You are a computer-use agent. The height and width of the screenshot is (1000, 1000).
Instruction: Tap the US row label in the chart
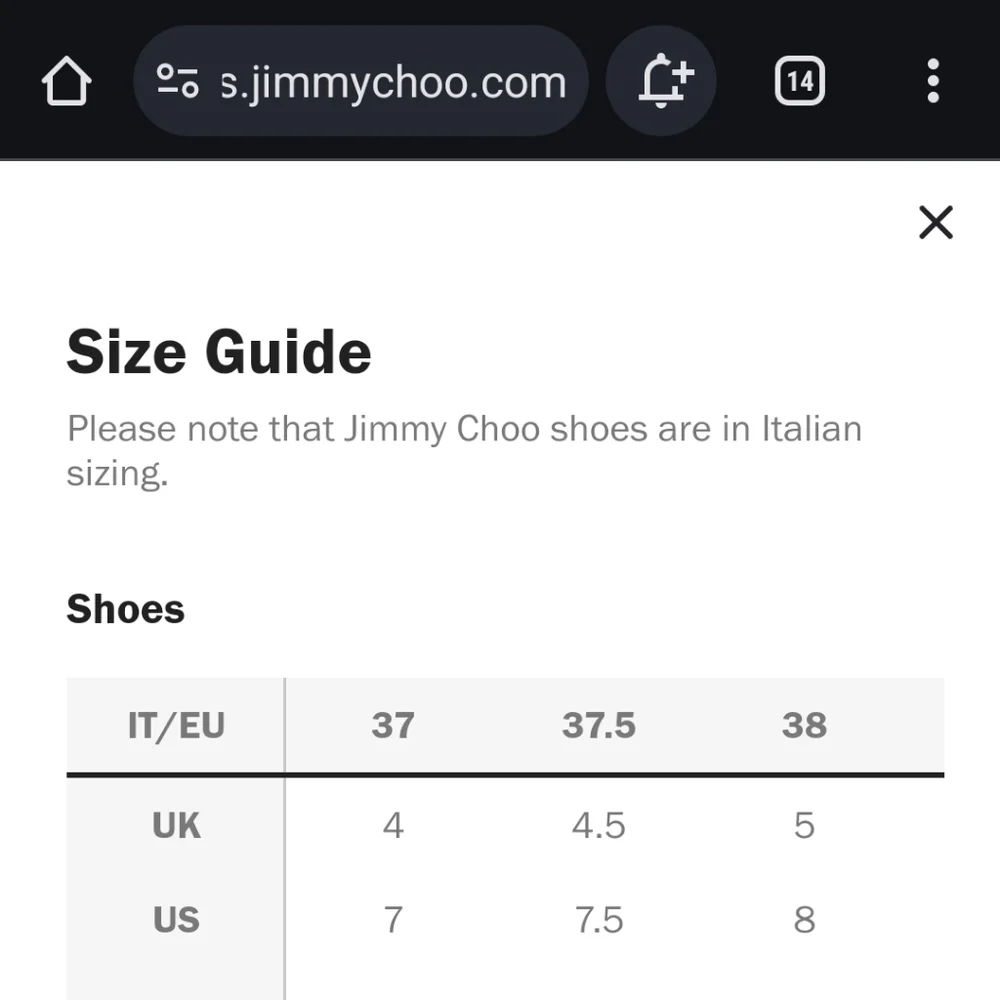click(175, 918)
